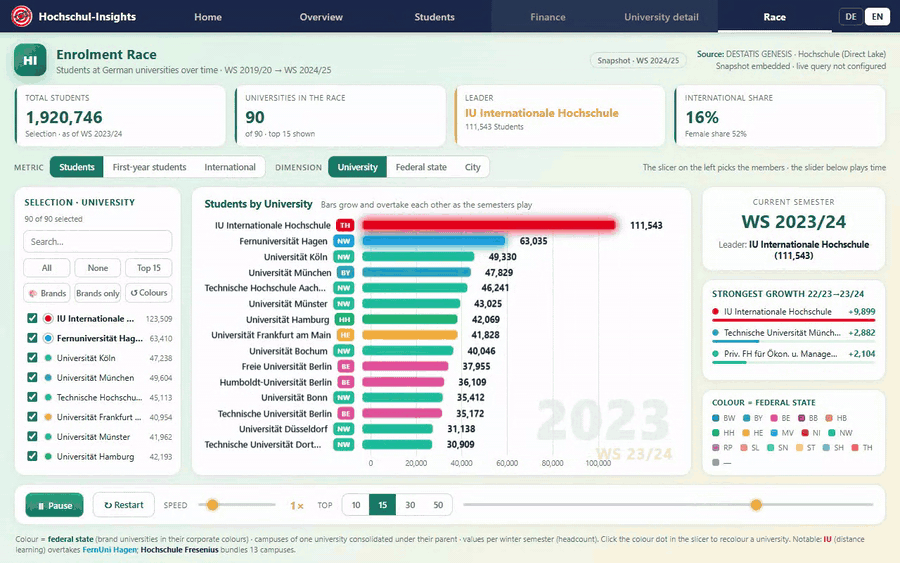The width and height of the screenshot is (900, 563).
Task: Click the red colour dot for IU Internationale
Action: 48,319
